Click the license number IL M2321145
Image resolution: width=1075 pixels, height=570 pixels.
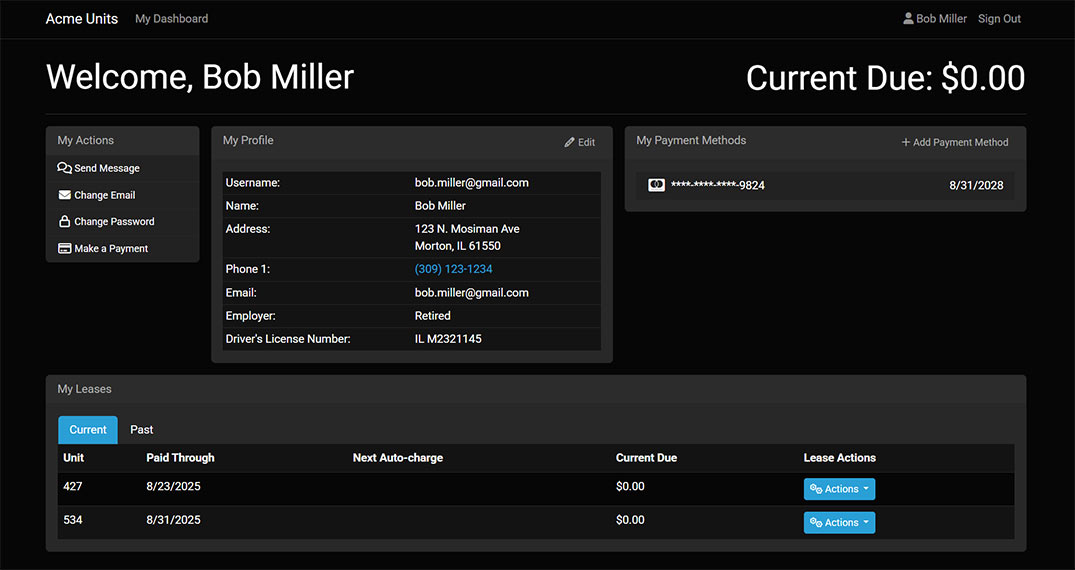[448, 338]
